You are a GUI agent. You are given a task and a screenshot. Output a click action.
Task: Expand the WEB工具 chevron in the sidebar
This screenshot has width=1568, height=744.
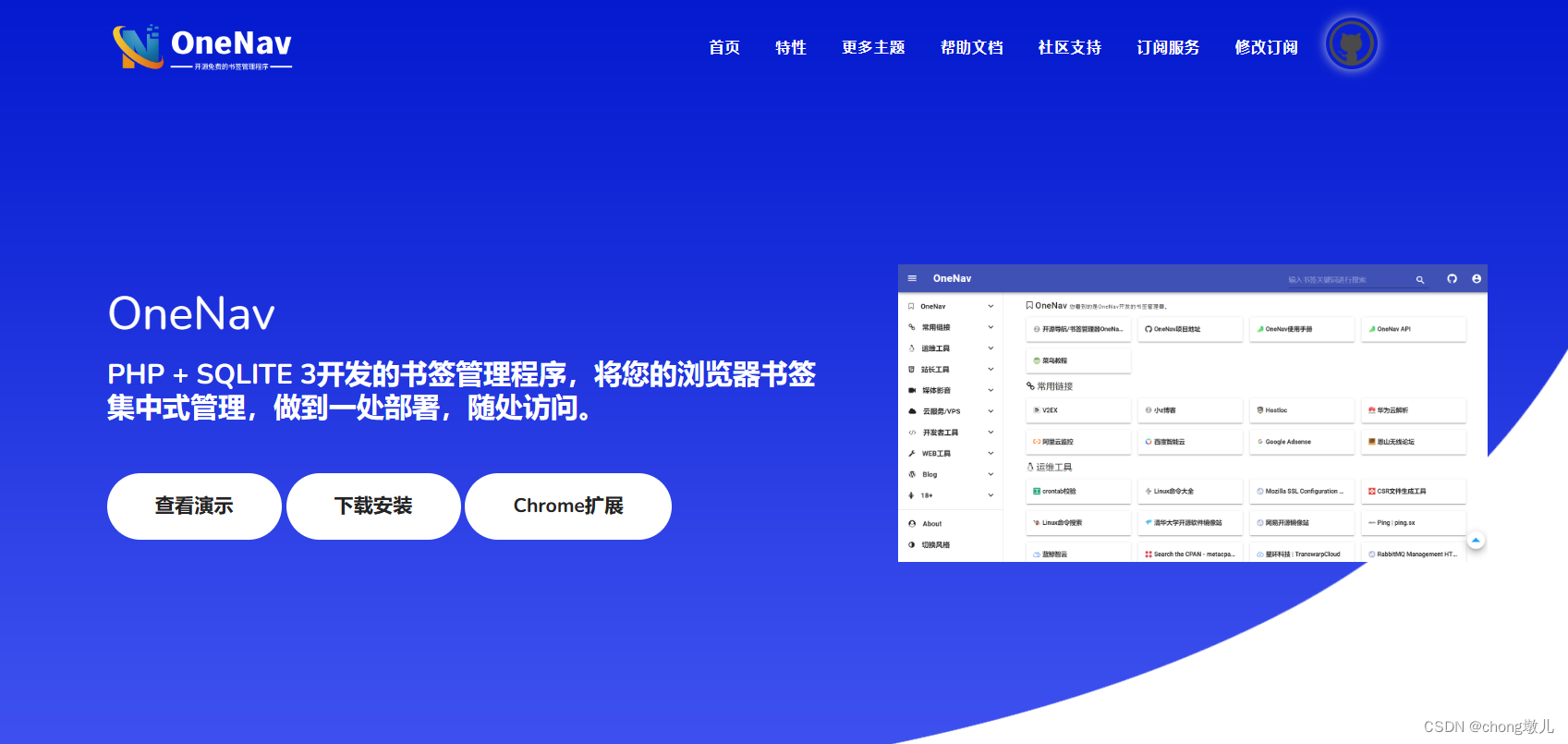pos(991,453)
